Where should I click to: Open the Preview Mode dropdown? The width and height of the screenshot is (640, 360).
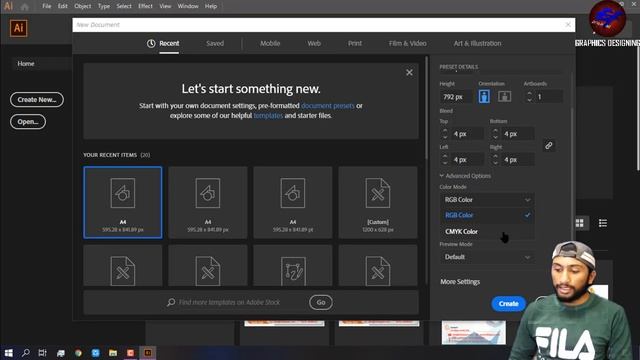click(487, 257)
